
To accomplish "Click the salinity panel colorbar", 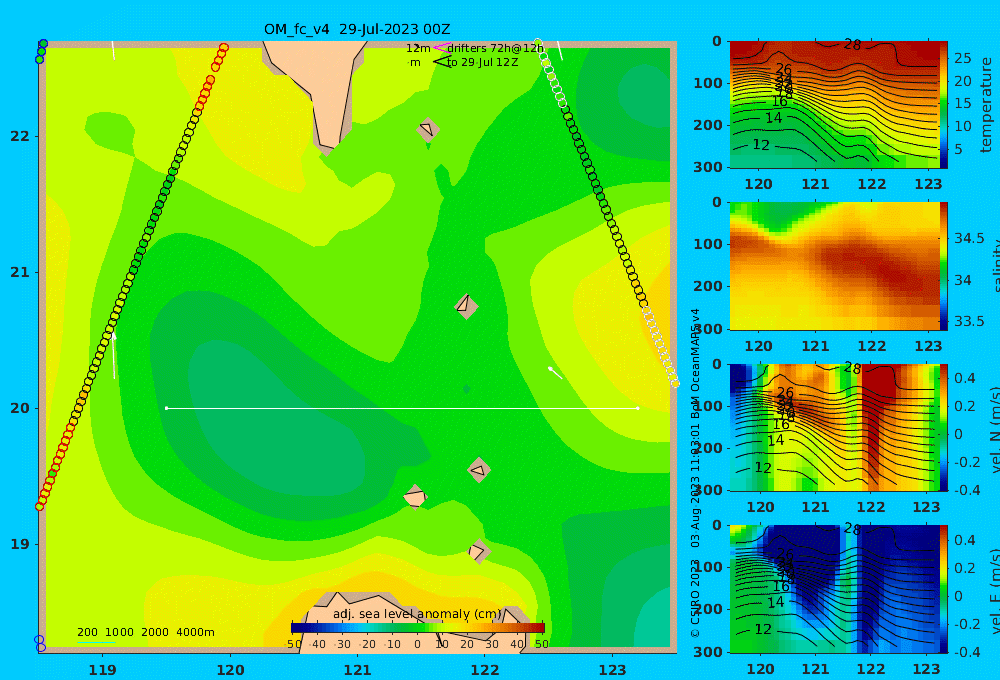I will click(943, 266).
